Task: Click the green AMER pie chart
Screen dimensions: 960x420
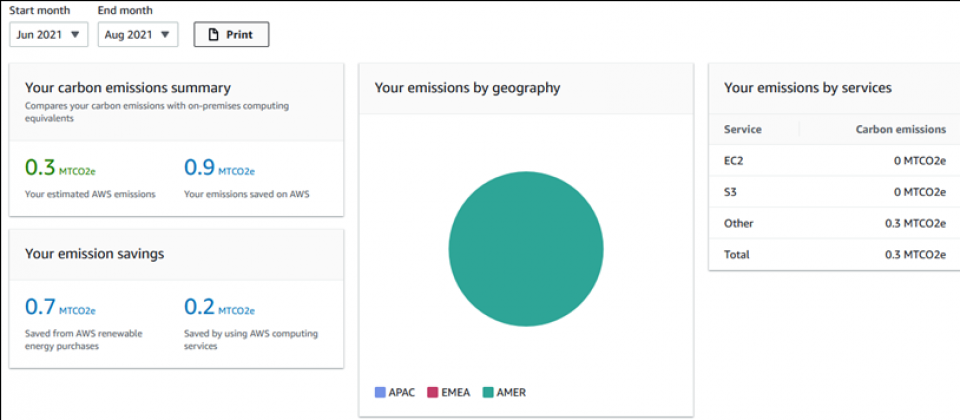Action: [x=525, y=250]
